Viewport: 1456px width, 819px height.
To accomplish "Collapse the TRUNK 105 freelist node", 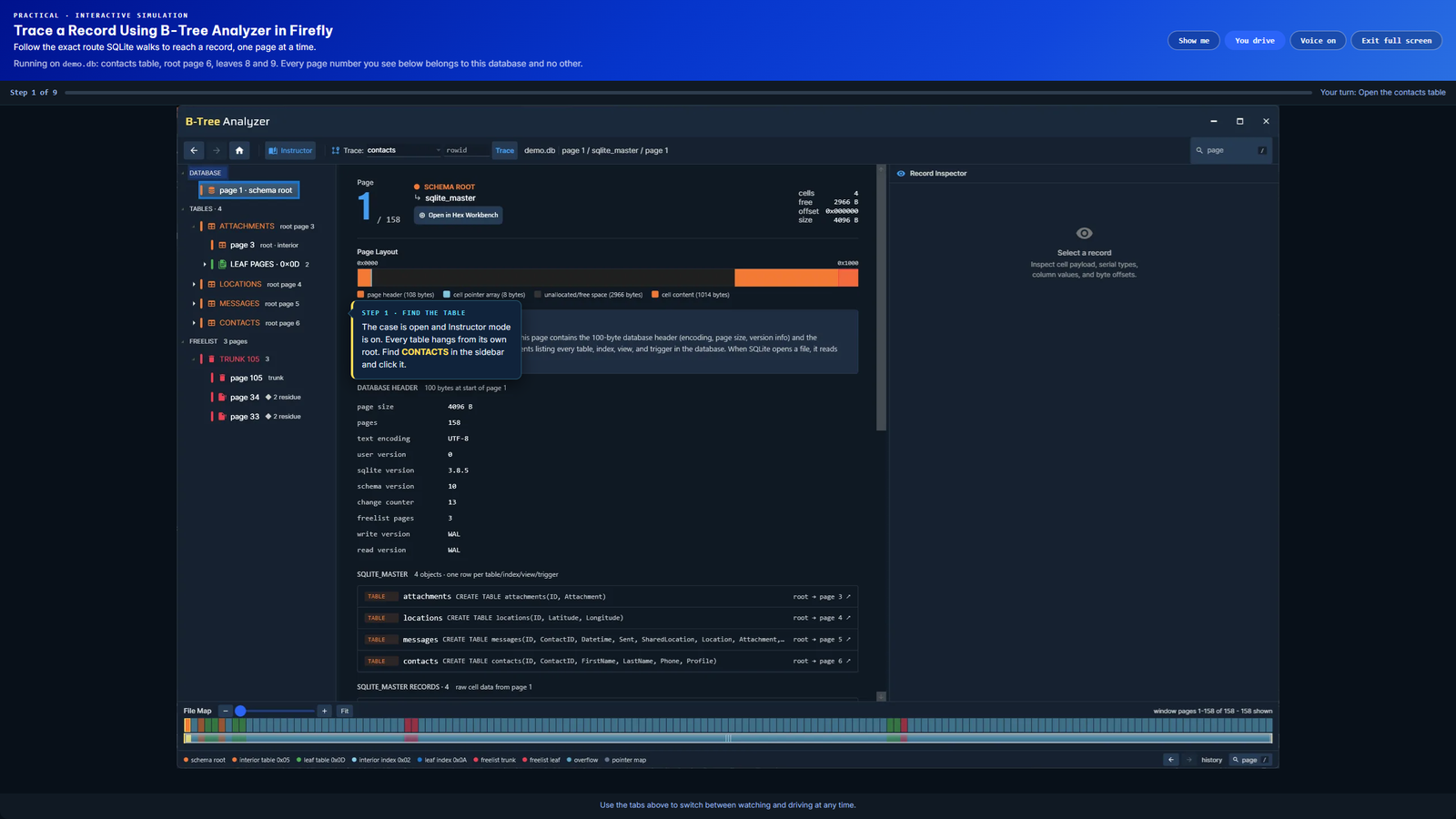I will (x=193, y=359).
